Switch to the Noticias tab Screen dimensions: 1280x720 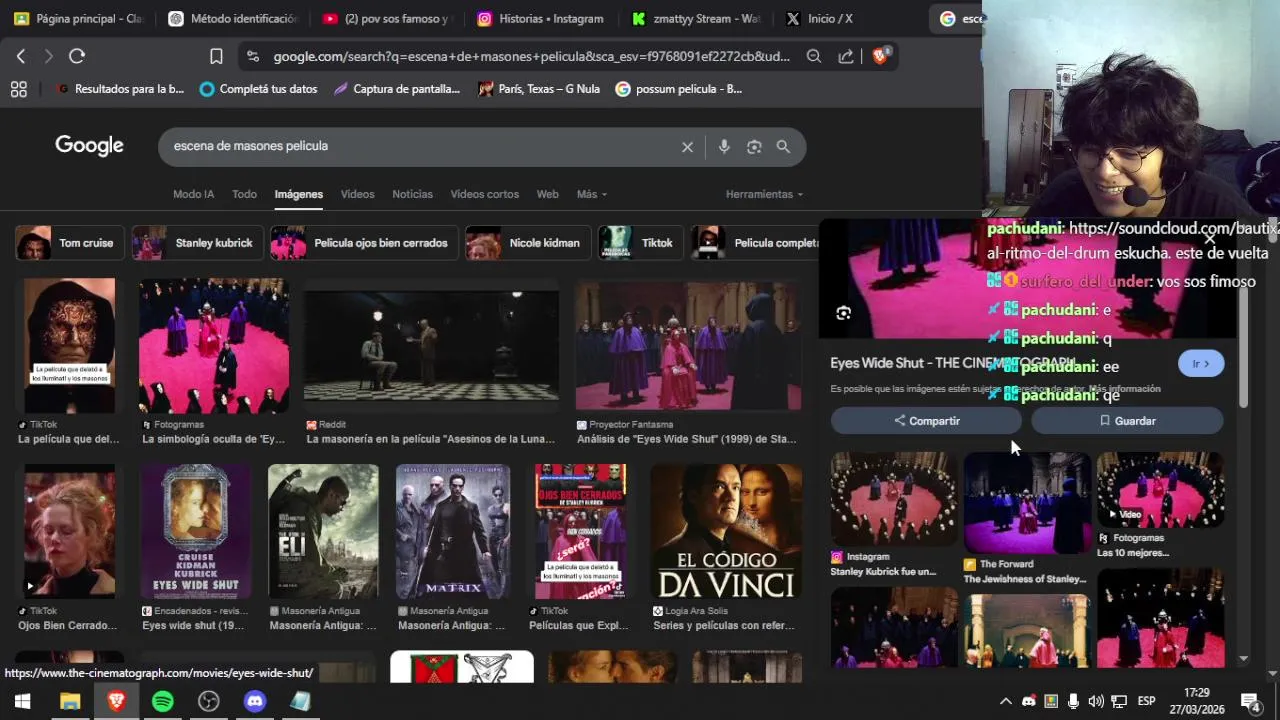pos(412,194)
